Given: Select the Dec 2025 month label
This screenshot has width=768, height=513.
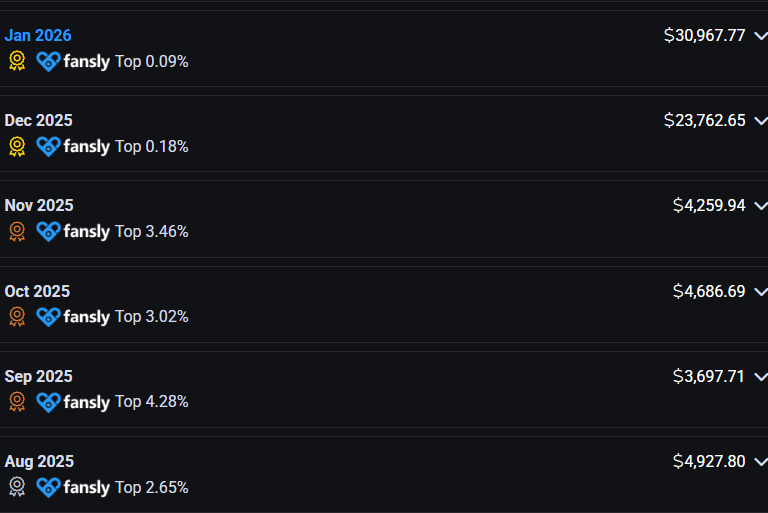Looking at the screenshot, I should click(38, 120).
